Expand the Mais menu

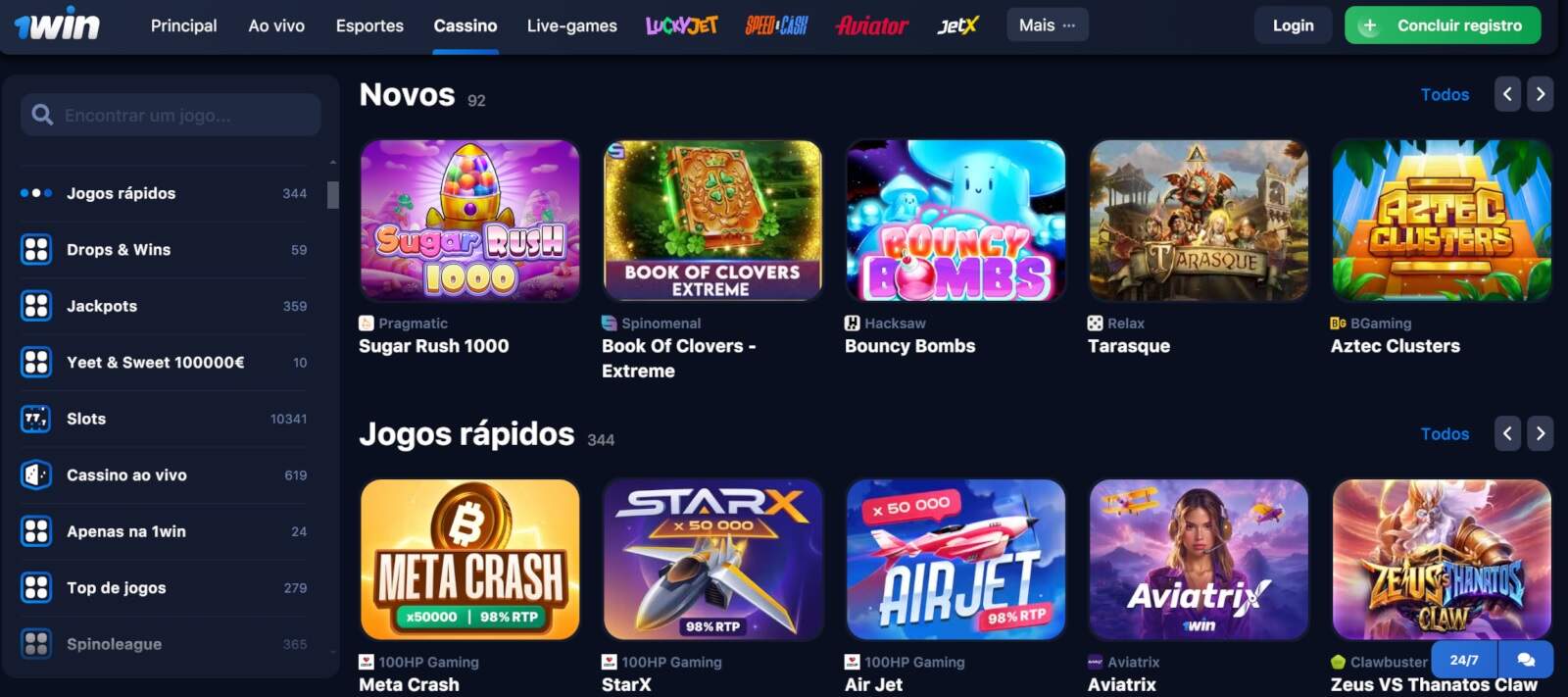[x=1047, y=25]
